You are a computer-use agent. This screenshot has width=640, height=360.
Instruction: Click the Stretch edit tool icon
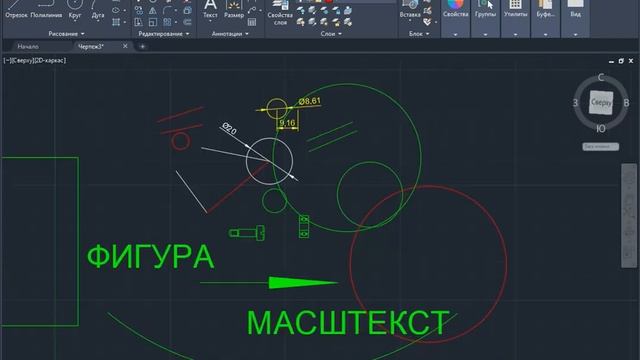point(139,22)
